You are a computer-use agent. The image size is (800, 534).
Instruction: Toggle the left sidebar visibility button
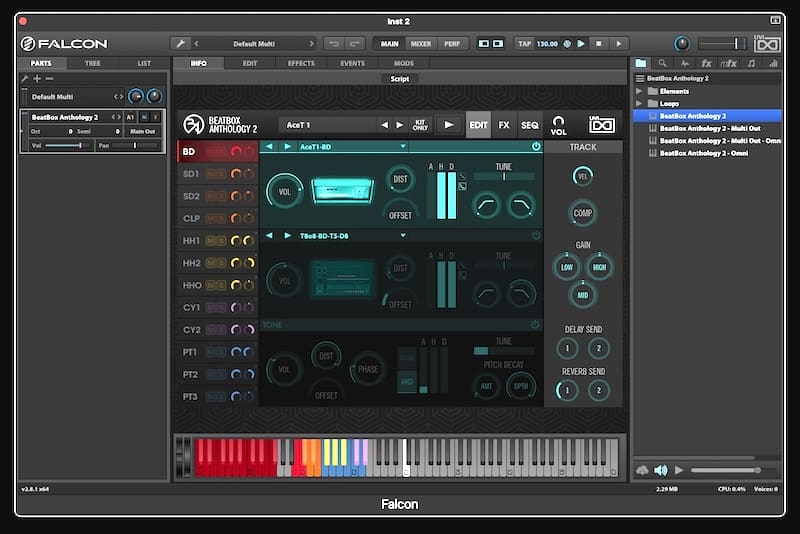coord(483,44)
